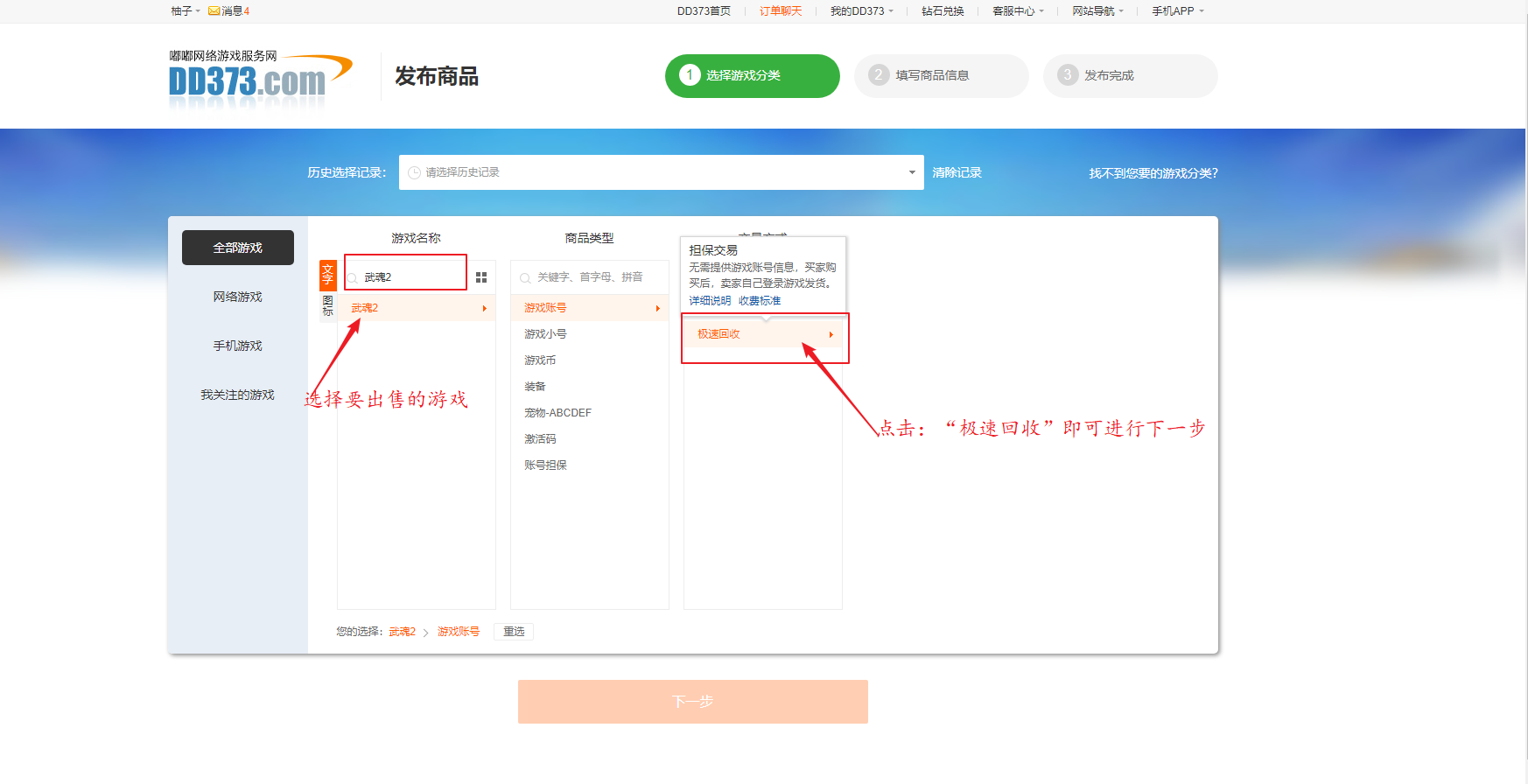Select 游戏币 product type
1528x784 pixels.
[x=590, y=360]
